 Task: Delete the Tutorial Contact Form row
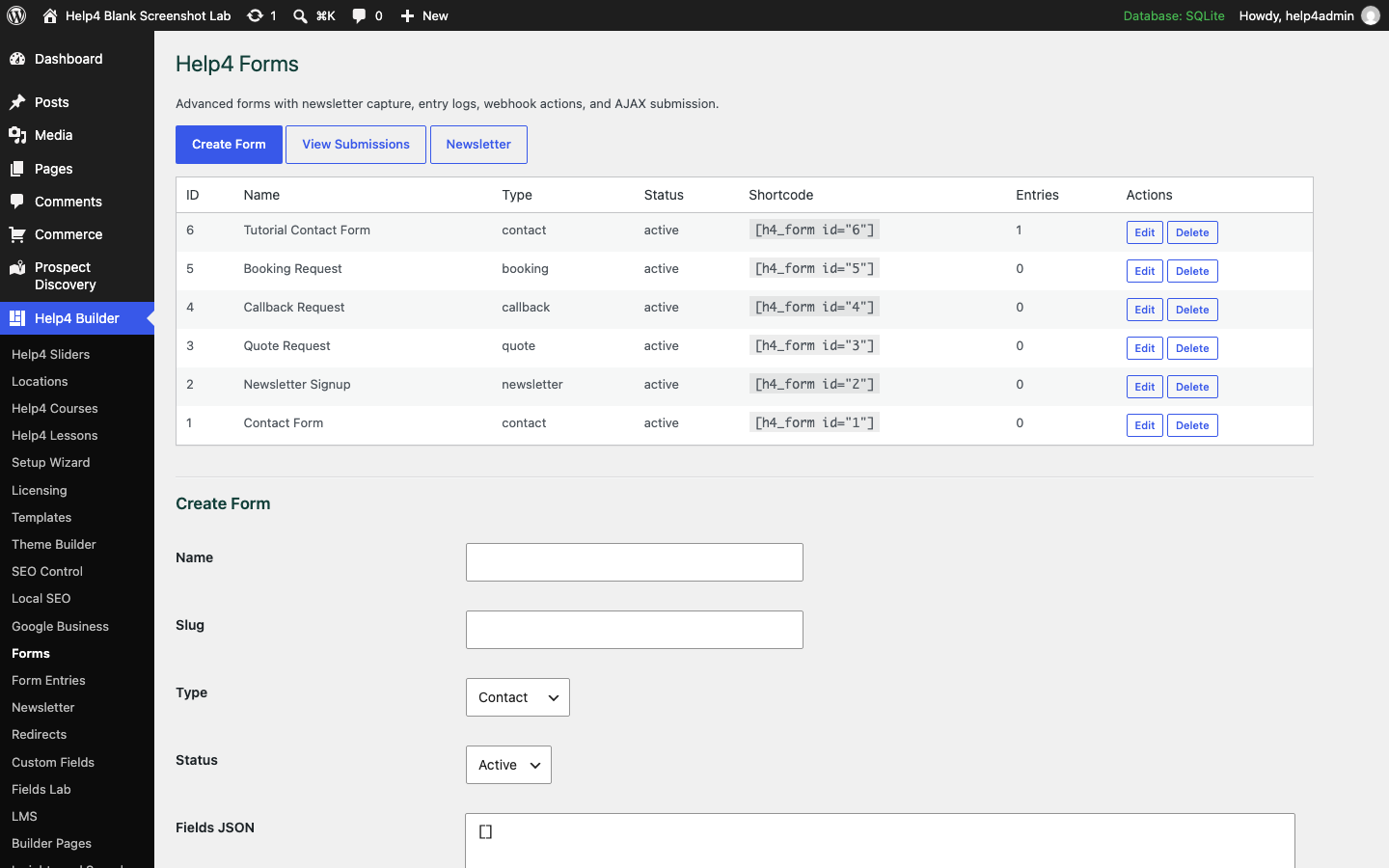[x=1192, y=232]
